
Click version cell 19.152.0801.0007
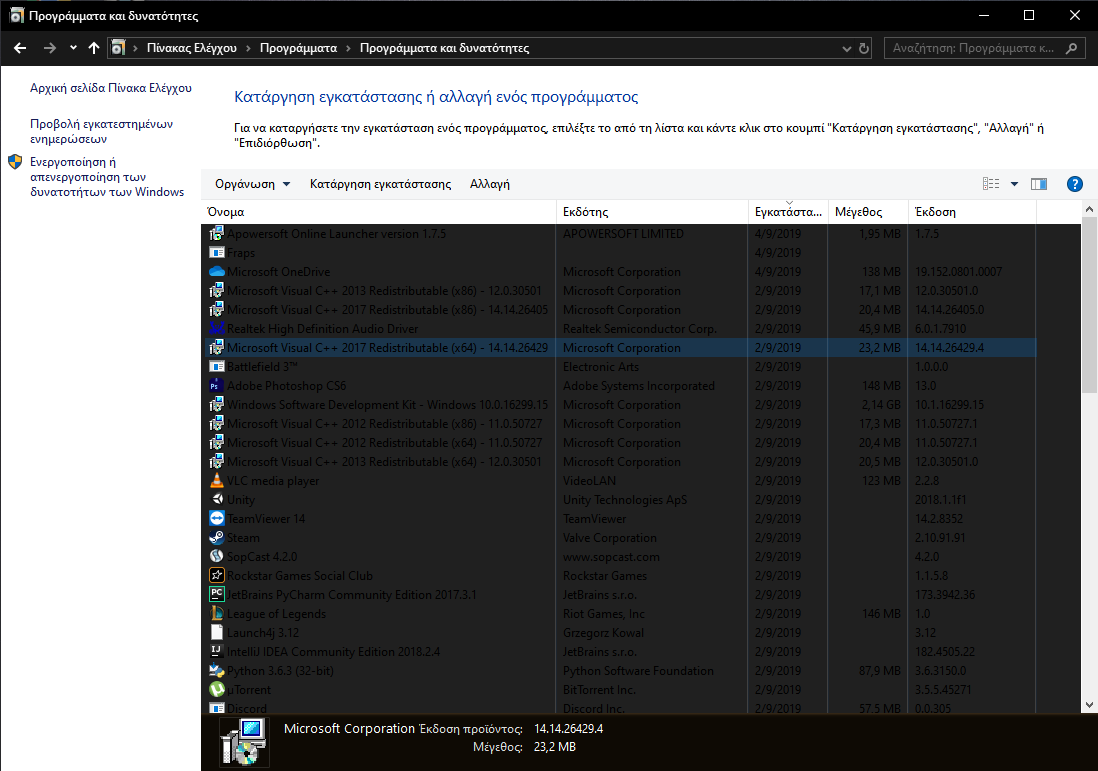958,272
